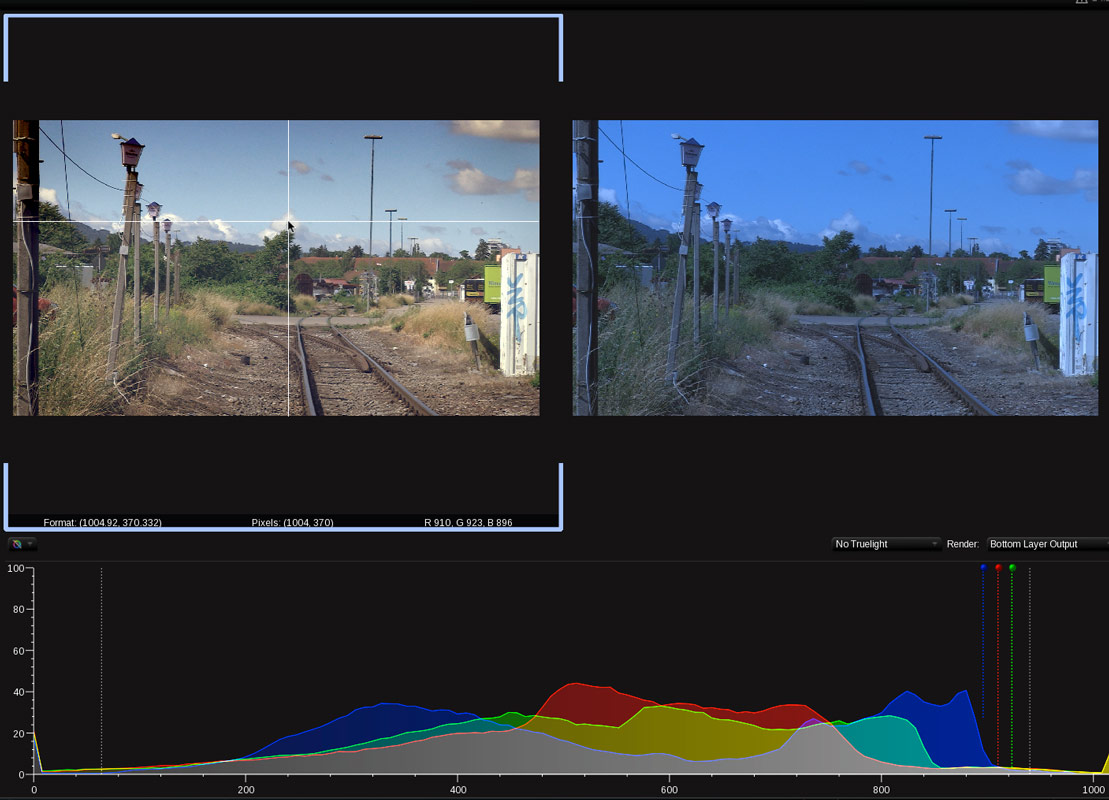Click the blue channel marker handle
Viewport: 1109px width, 800px height.
tap(983, 567)
